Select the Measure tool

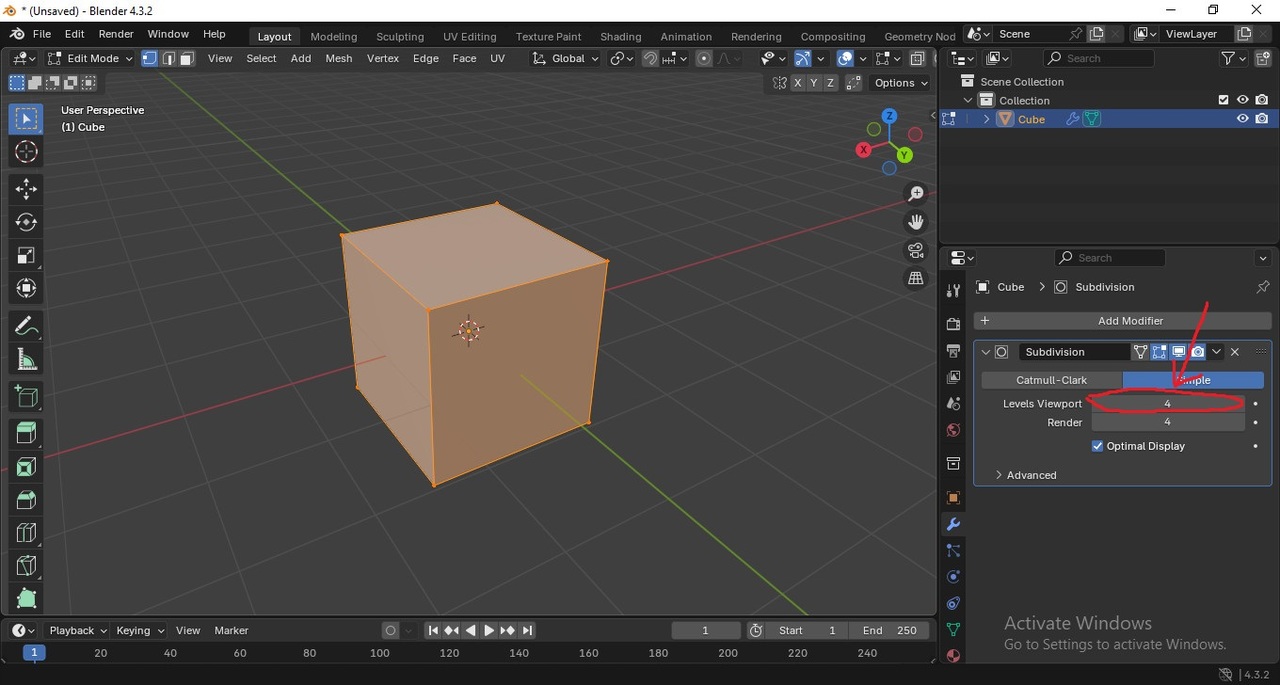coord(27,359)
